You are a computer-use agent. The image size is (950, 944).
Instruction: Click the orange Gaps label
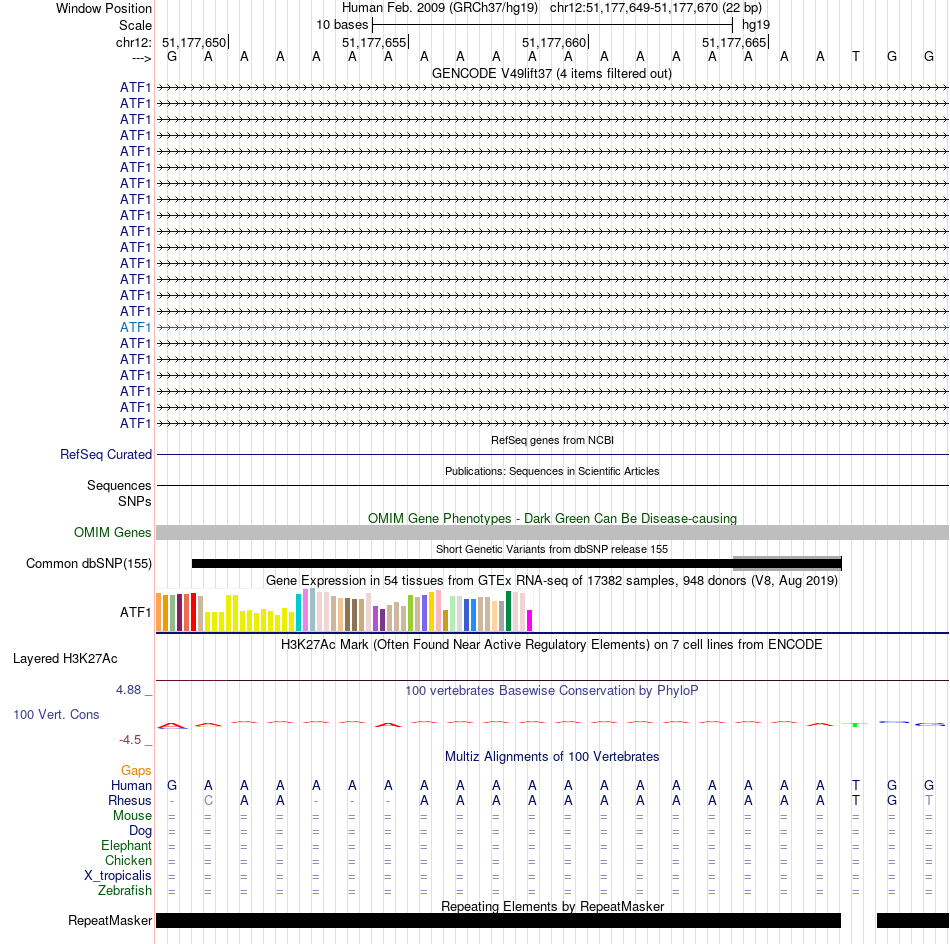click(x=136, y=771)
